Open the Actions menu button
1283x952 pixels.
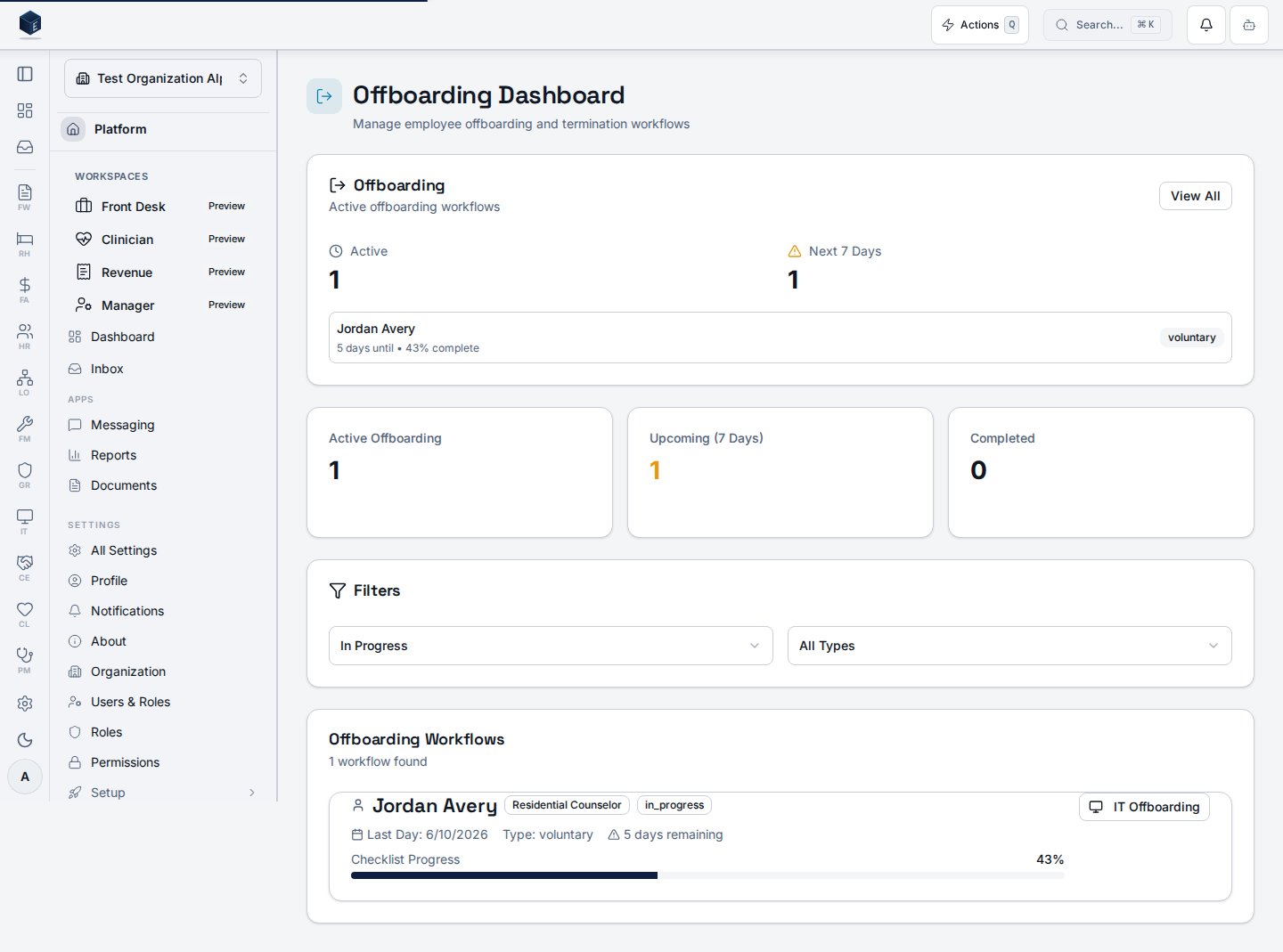980,25
